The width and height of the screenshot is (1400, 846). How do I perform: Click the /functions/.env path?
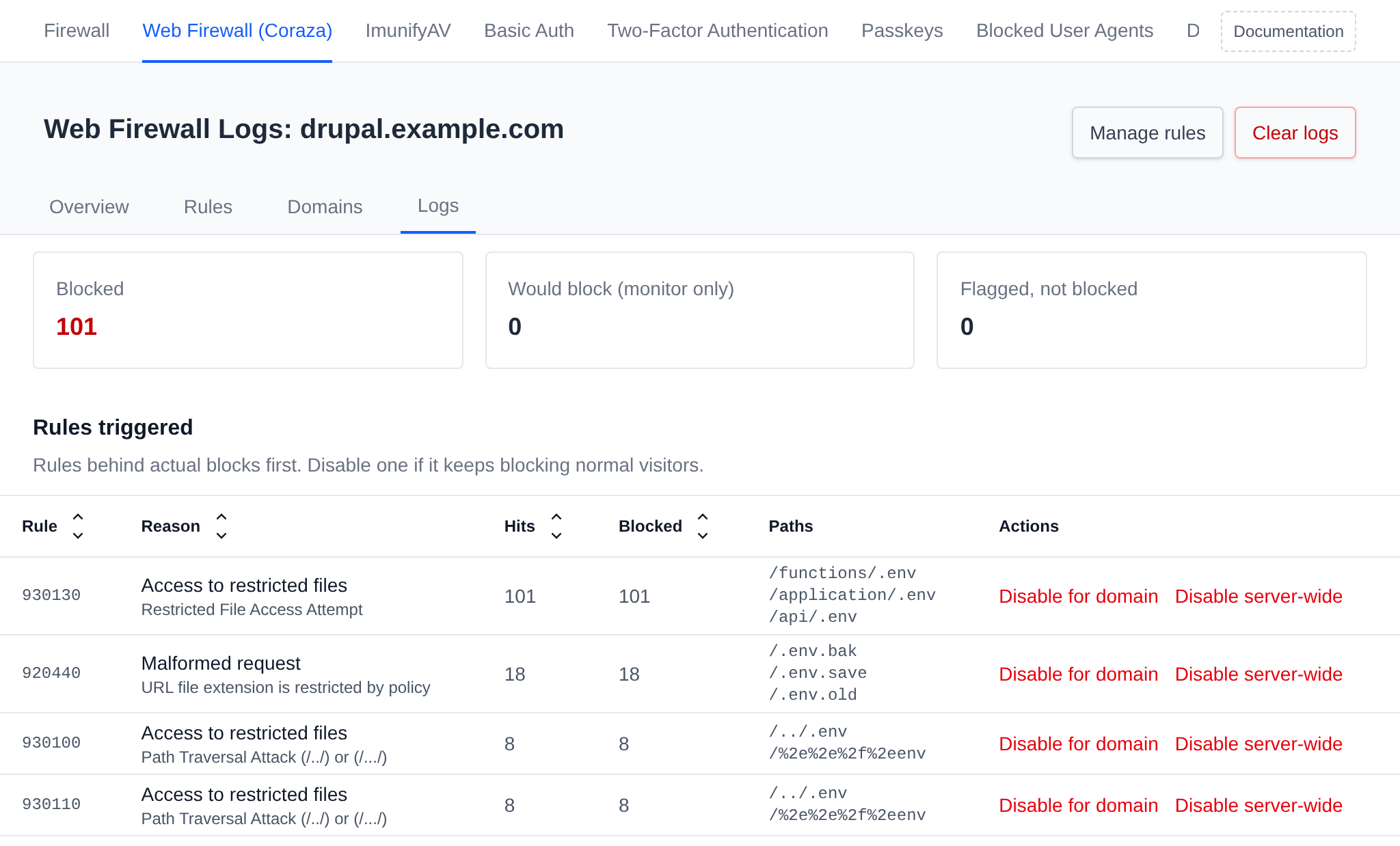(x=842, y=573)
